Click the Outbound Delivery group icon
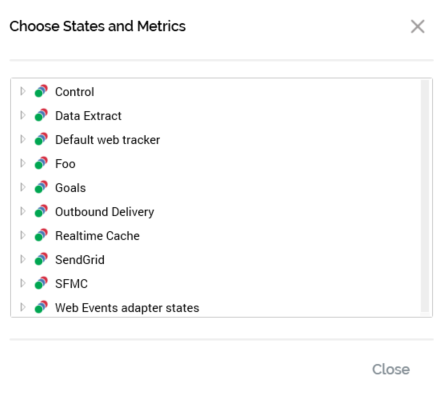444x393 pixels. tap(41, 211)
